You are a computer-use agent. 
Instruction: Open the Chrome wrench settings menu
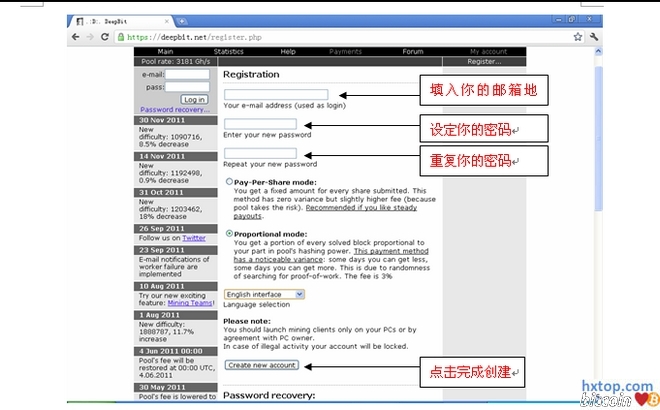(x=593, y=37)
